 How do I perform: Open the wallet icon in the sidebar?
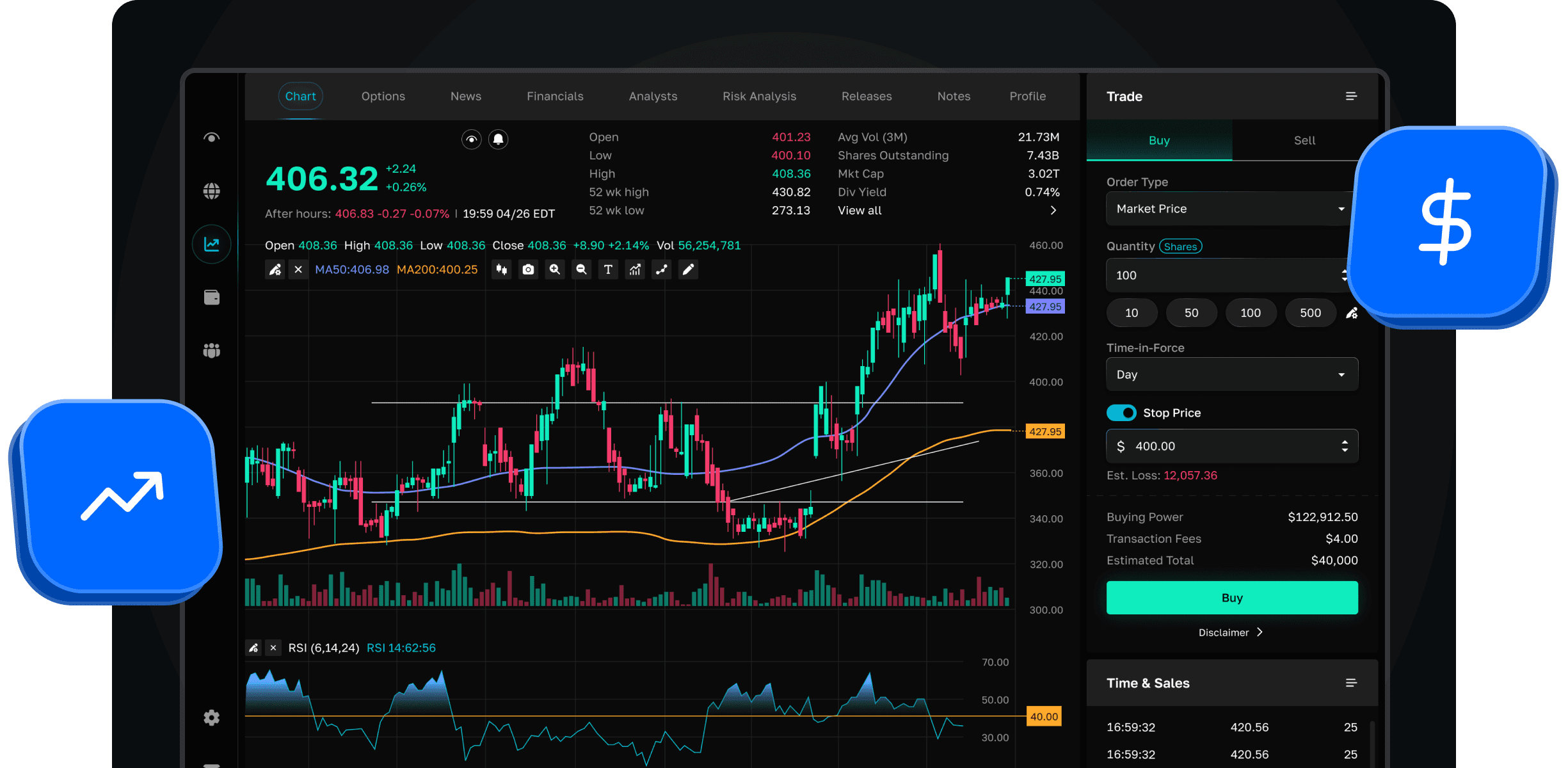(x=211, y=297)
